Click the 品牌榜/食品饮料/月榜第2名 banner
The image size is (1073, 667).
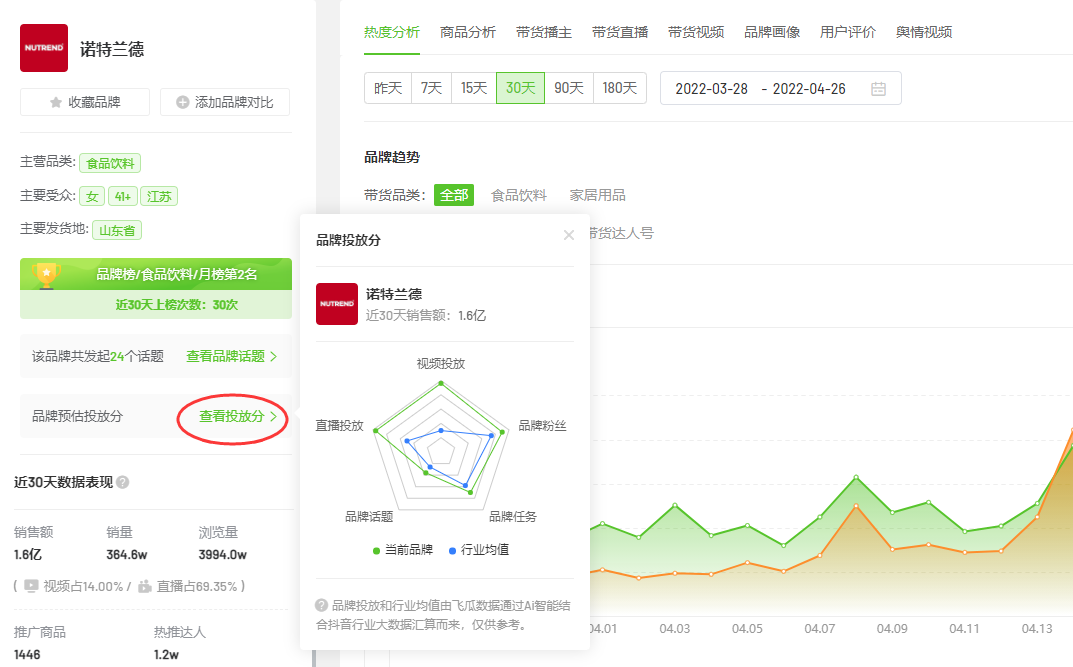tap(156, 274)
